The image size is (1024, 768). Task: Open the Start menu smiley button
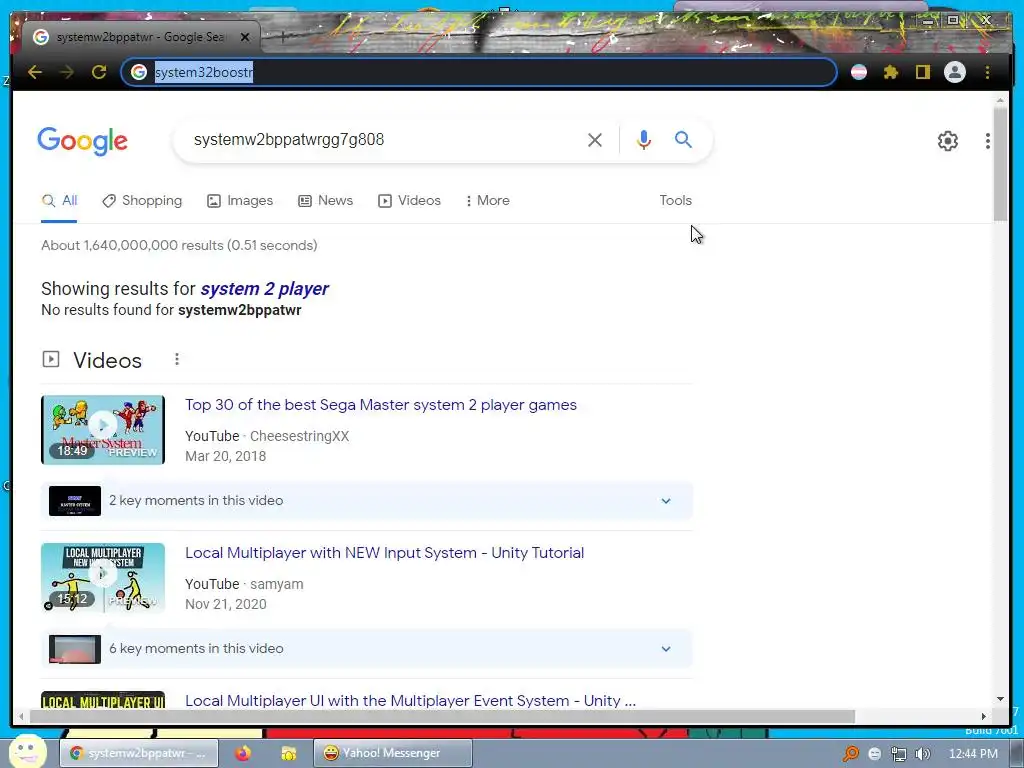click(27, 751)
